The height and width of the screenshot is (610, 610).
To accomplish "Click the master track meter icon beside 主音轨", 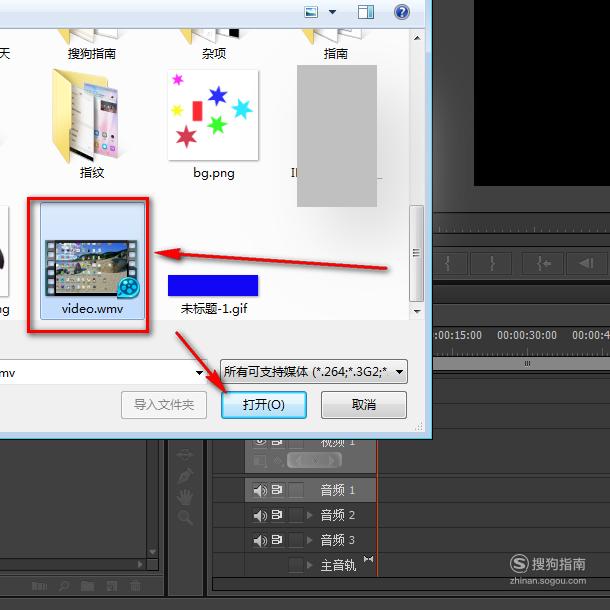I will [368, 559].
